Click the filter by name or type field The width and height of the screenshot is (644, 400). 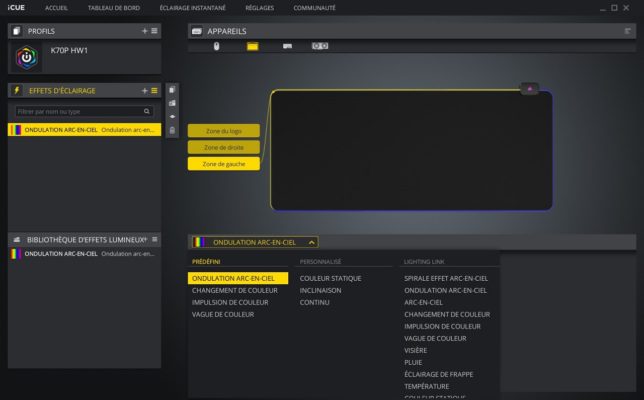[x=84, y=111]
